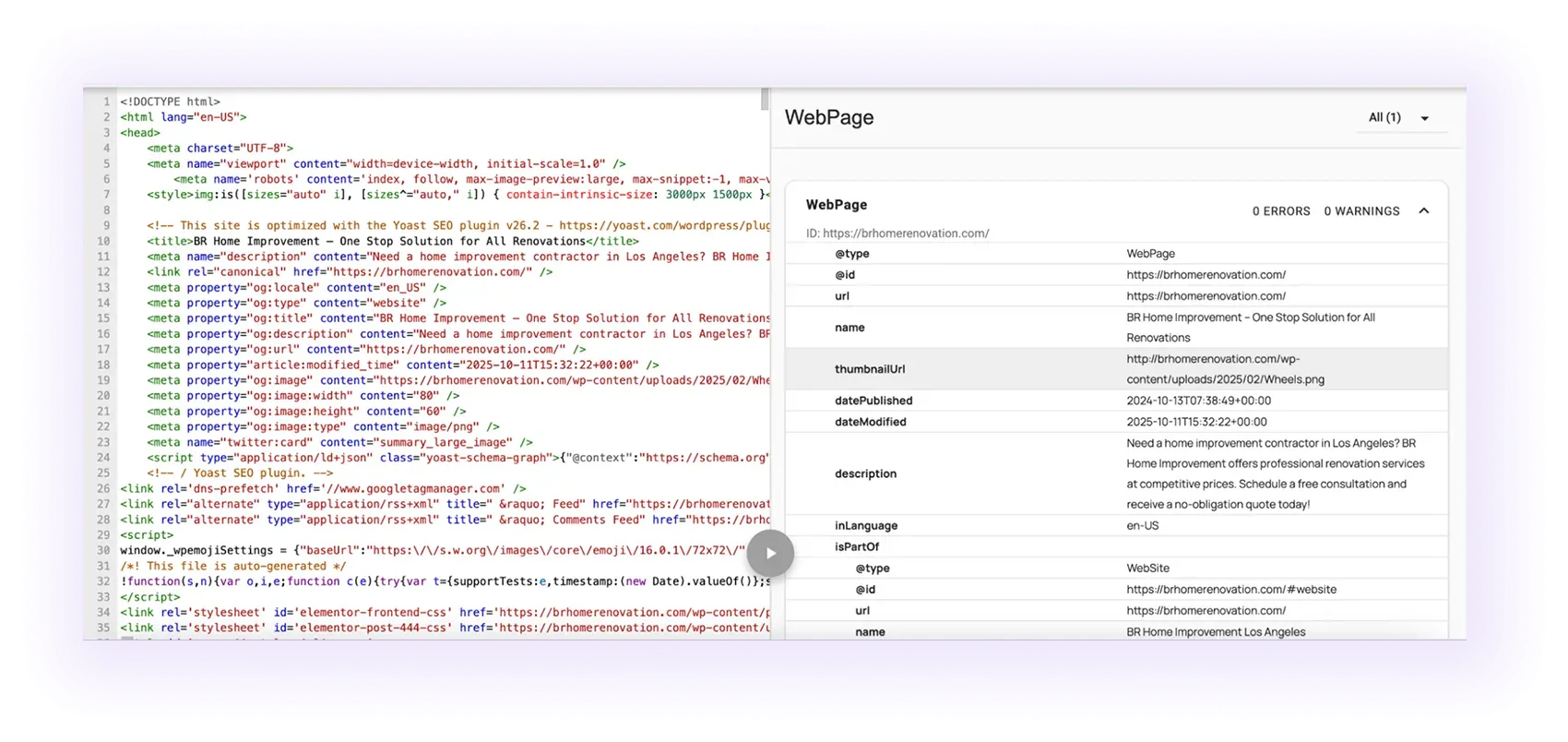
Task: Click line number 20 in the gutter
Action: click(103, 396)
